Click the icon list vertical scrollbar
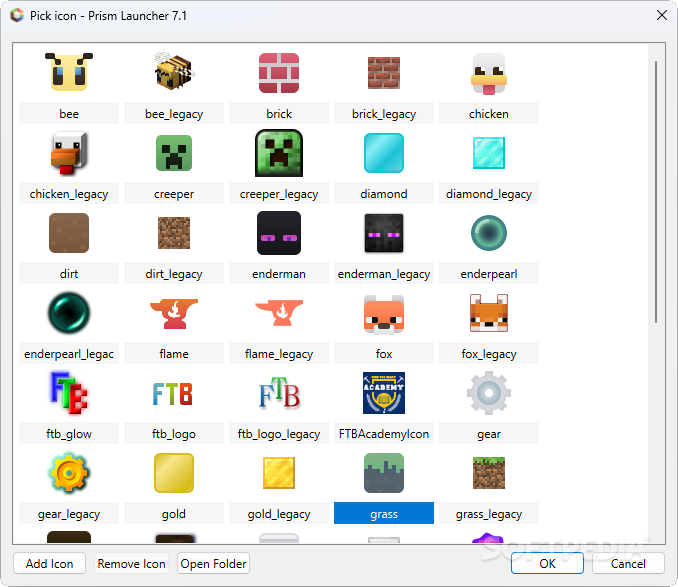The height and width of the screenshot is (587, 678). [x=656, y=192]
